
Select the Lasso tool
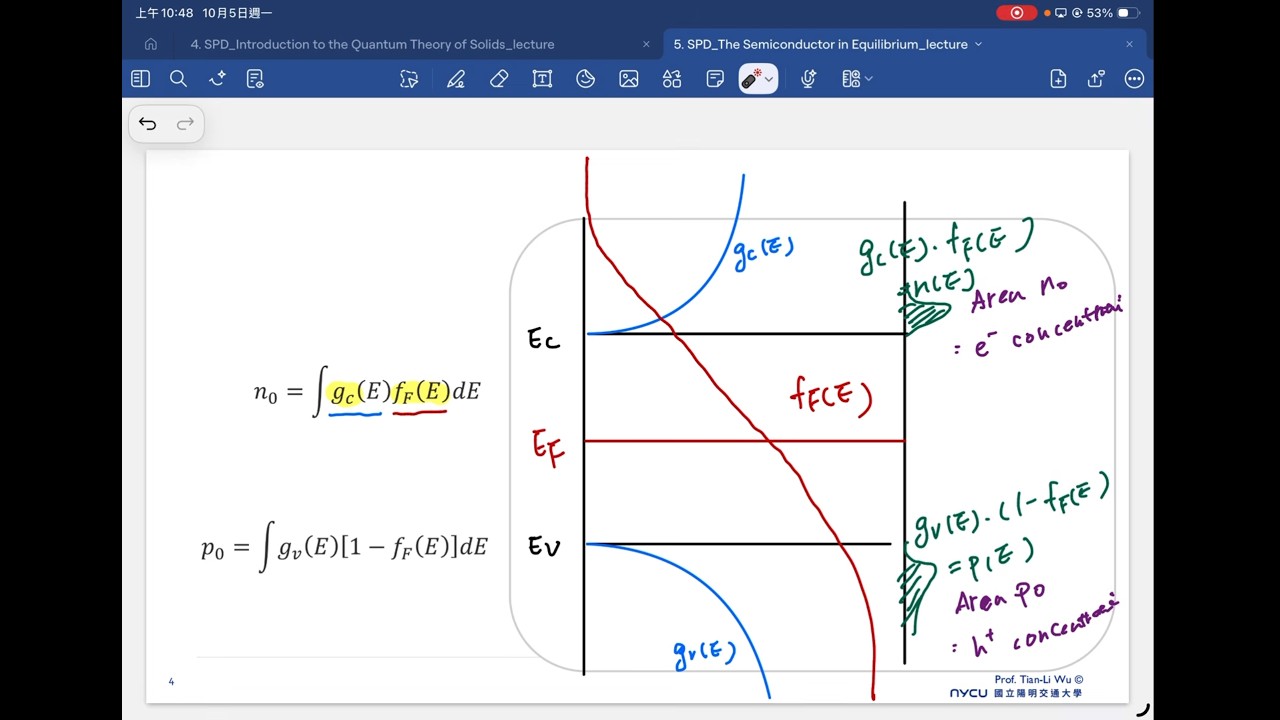pos(409,79)
